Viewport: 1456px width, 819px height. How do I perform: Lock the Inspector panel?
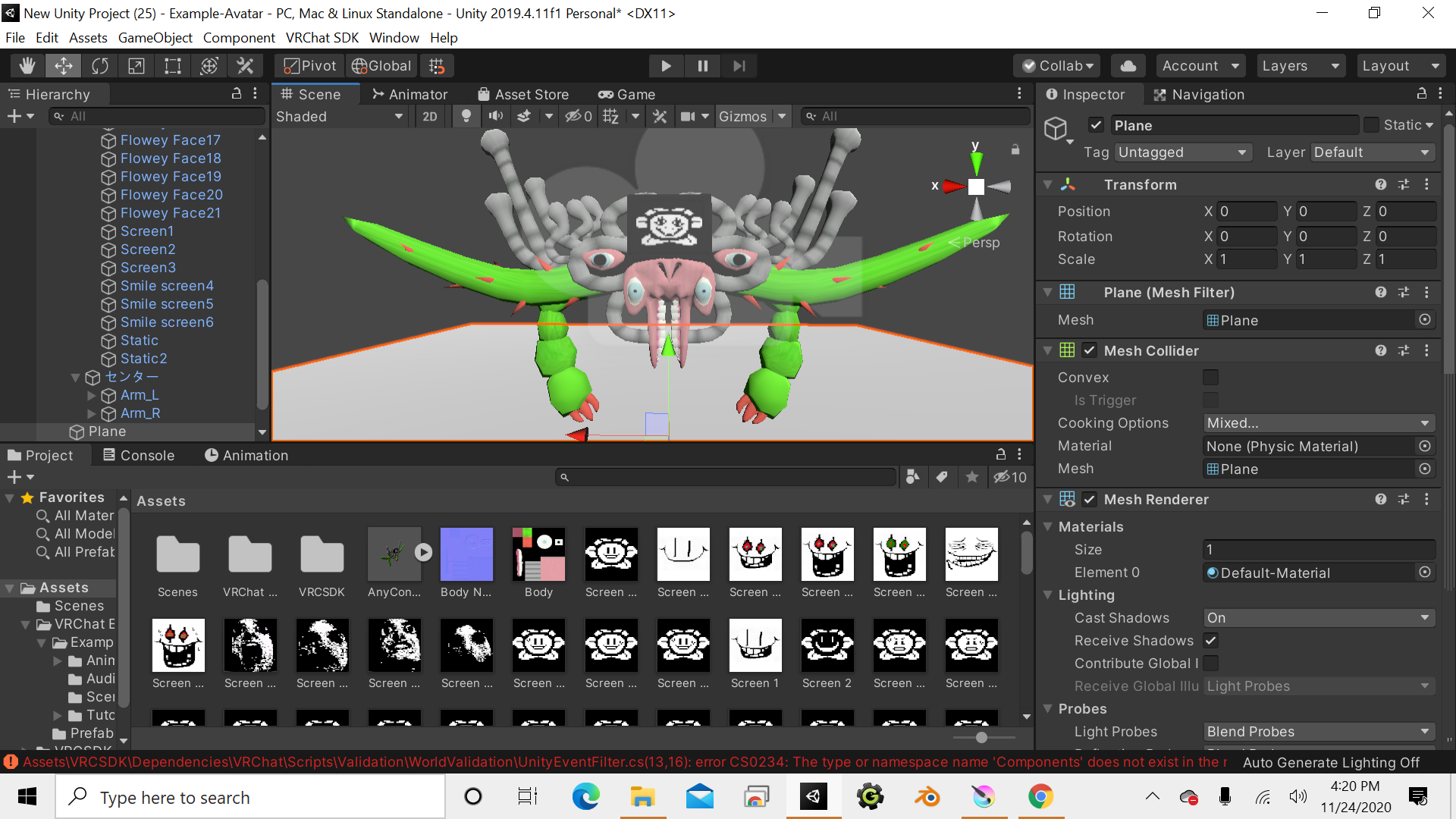coord(1422,93)
